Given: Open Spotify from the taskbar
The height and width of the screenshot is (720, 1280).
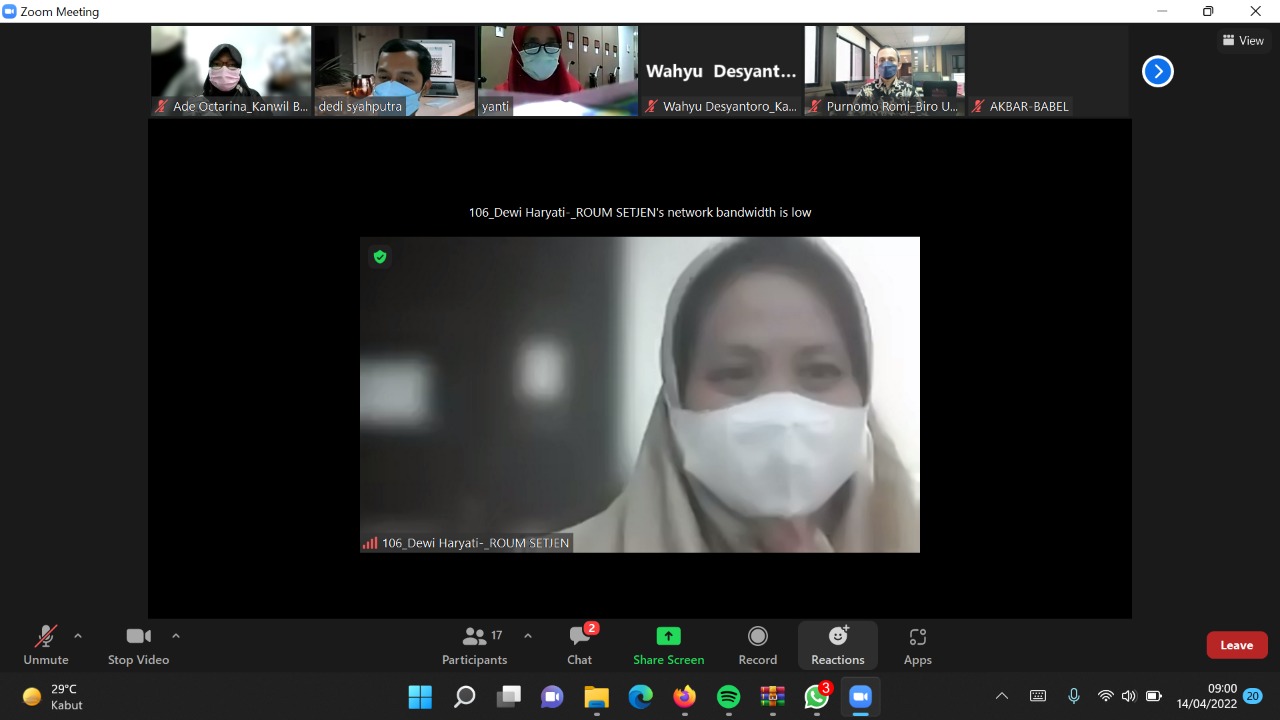Looking at the screenshot, I should coord(729,697).
